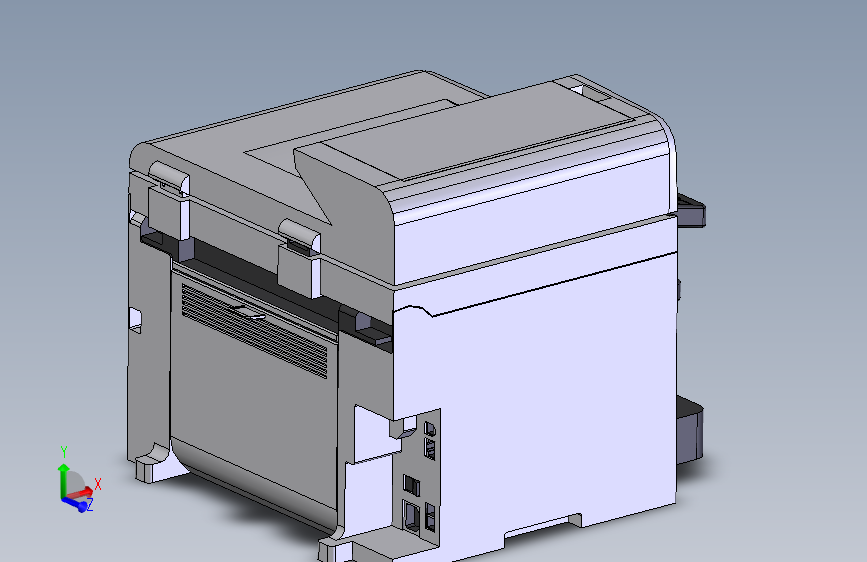
Task: Select the document feeder top cover surface
Action: [476, 130]
